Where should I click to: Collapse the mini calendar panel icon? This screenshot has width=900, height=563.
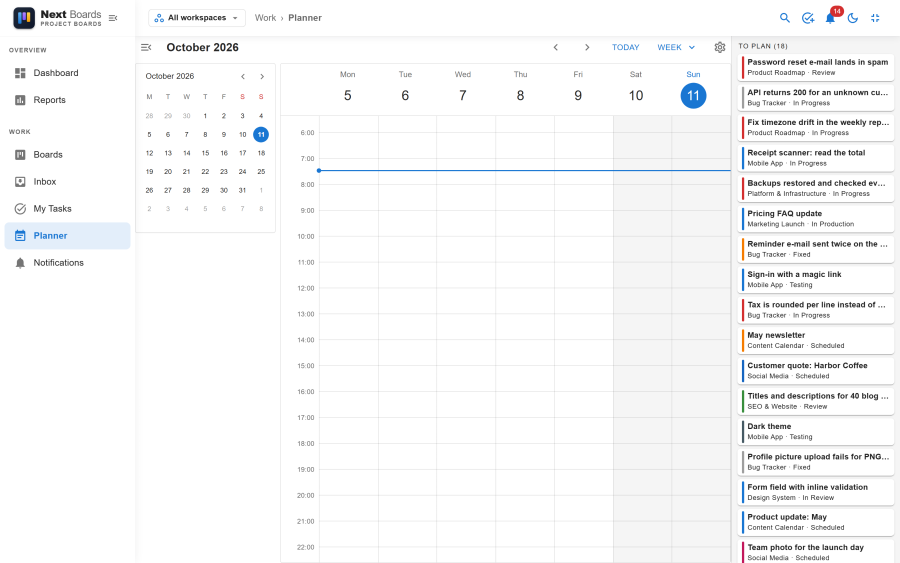146,47
